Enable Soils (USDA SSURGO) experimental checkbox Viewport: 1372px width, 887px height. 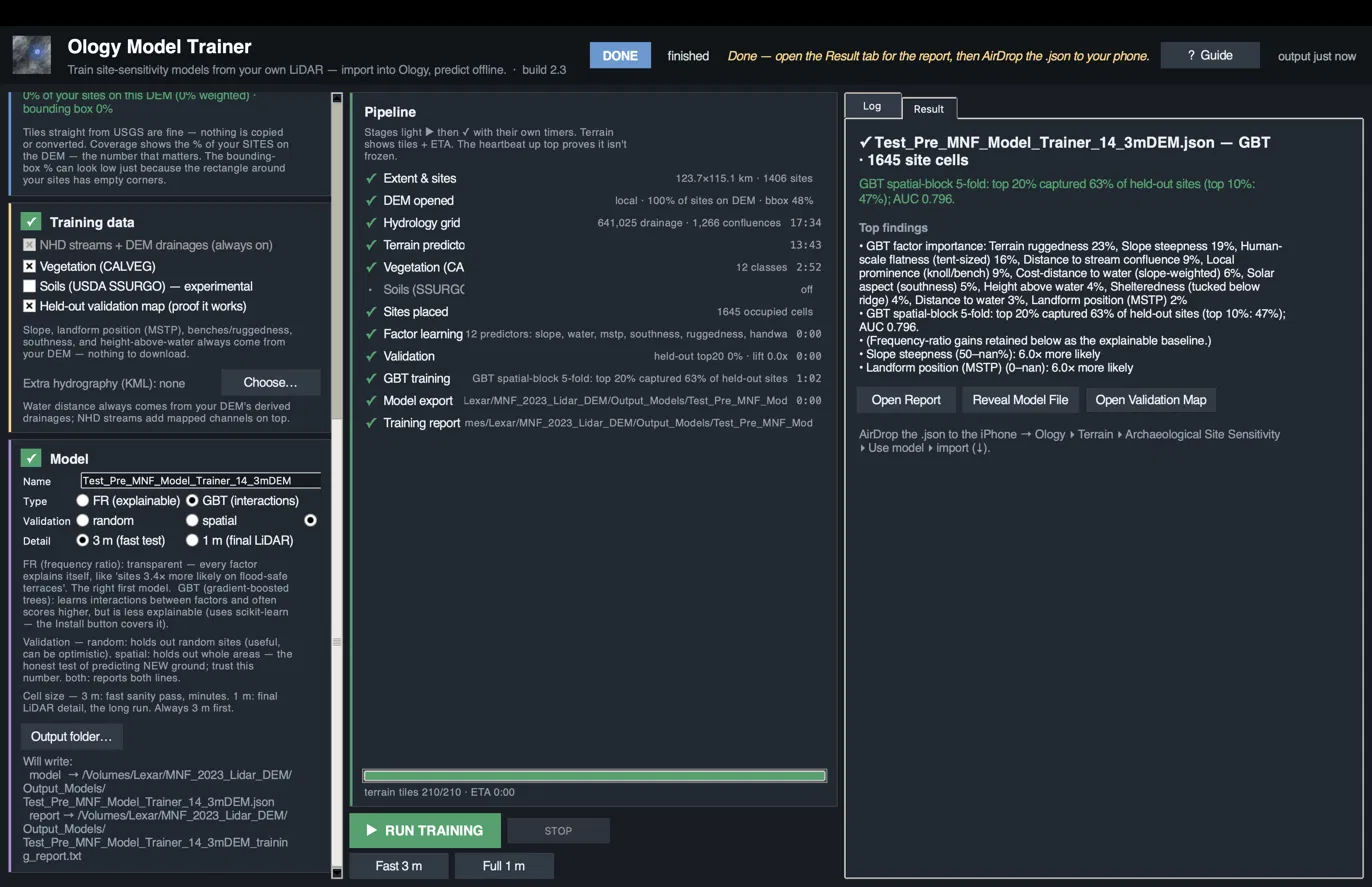(29, 286)
